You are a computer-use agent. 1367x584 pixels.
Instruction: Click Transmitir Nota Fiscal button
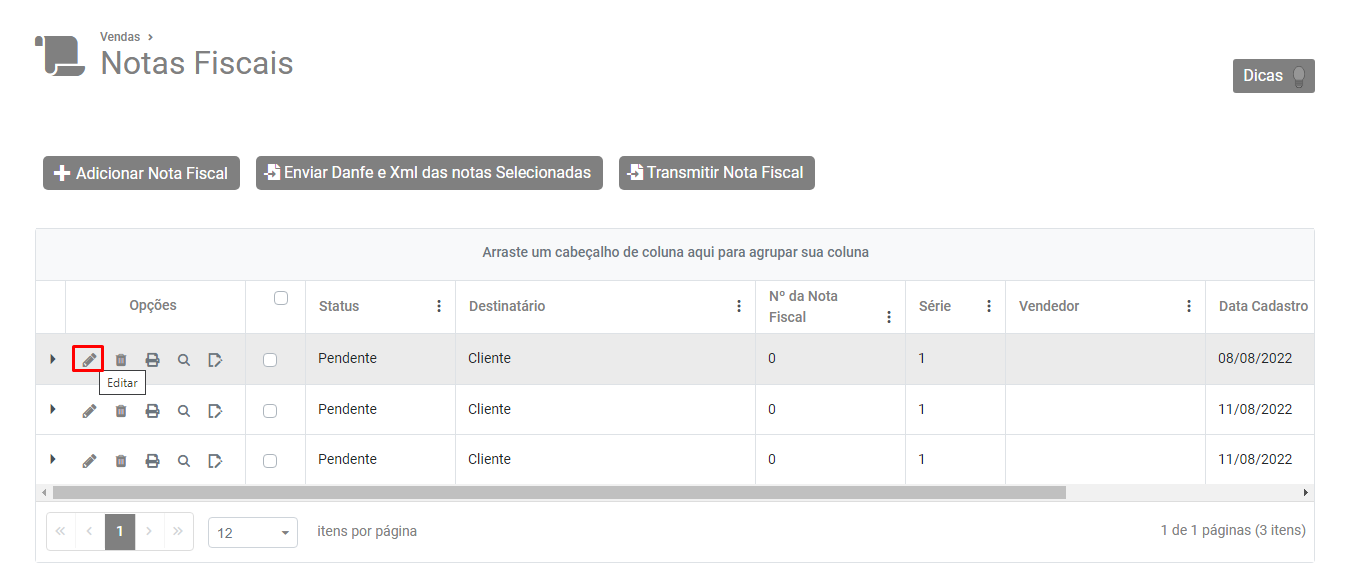pyautogui.click(x=716, y=173)
